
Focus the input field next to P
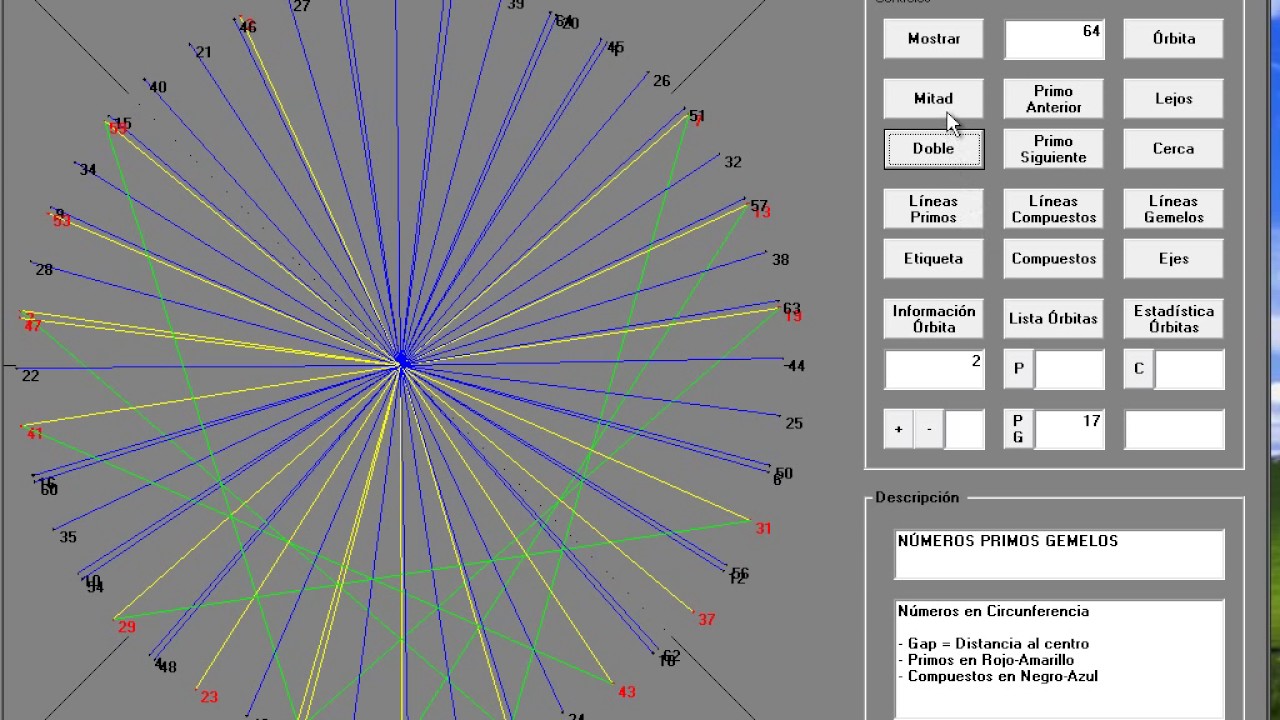coord(1069,369)
